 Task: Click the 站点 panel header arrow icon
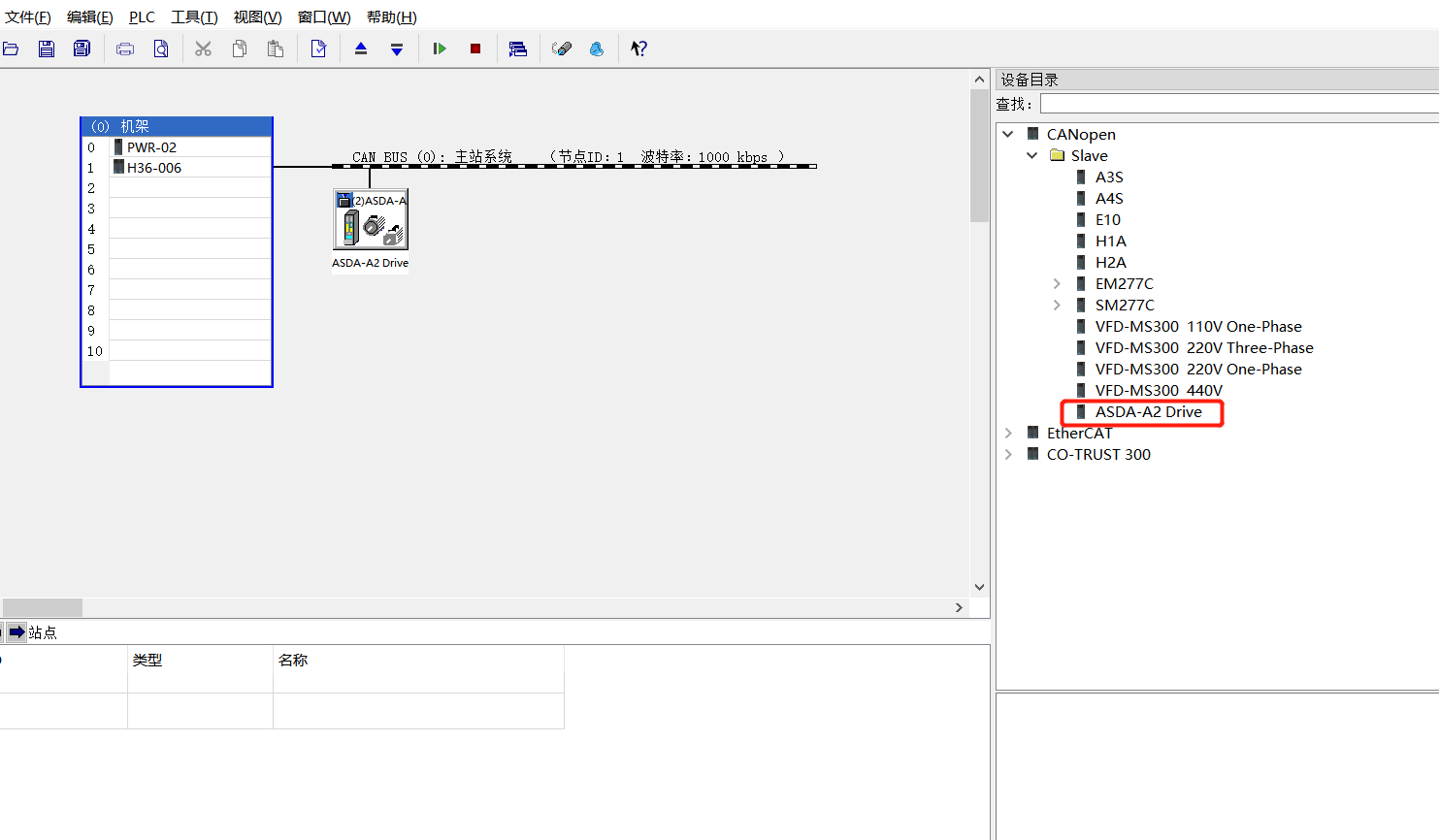(x=16, y=632)
